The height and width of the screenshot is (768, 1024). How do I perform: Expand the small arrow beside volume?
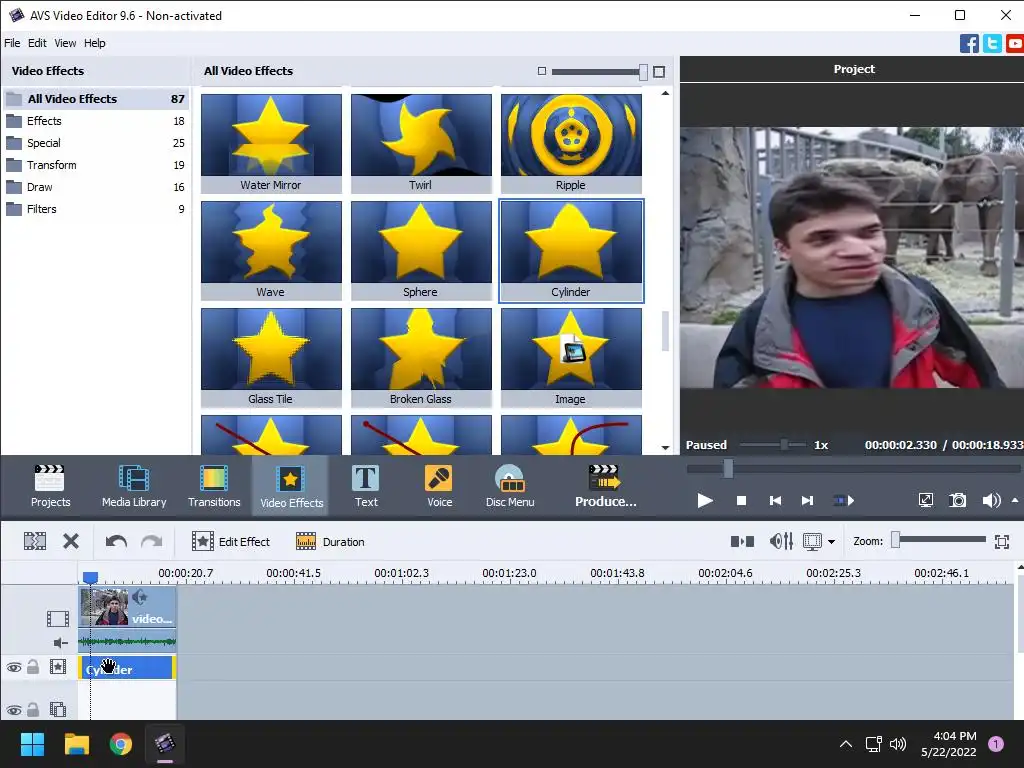coord(1015,500)
